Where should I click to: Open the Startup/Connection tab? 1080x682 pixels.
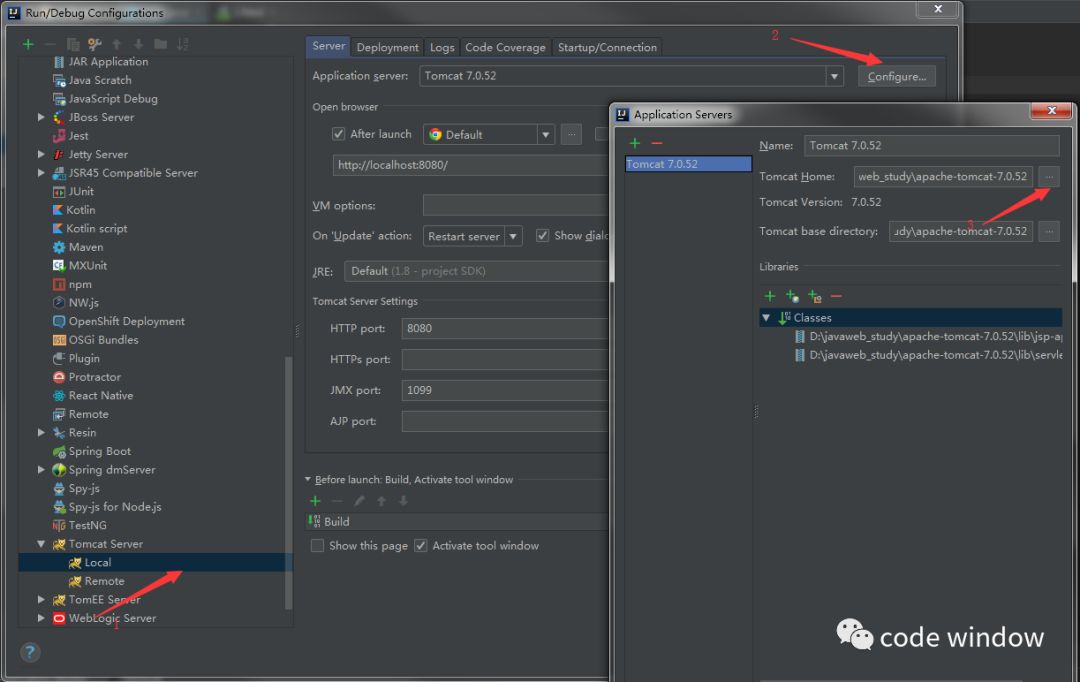point(607,47)
